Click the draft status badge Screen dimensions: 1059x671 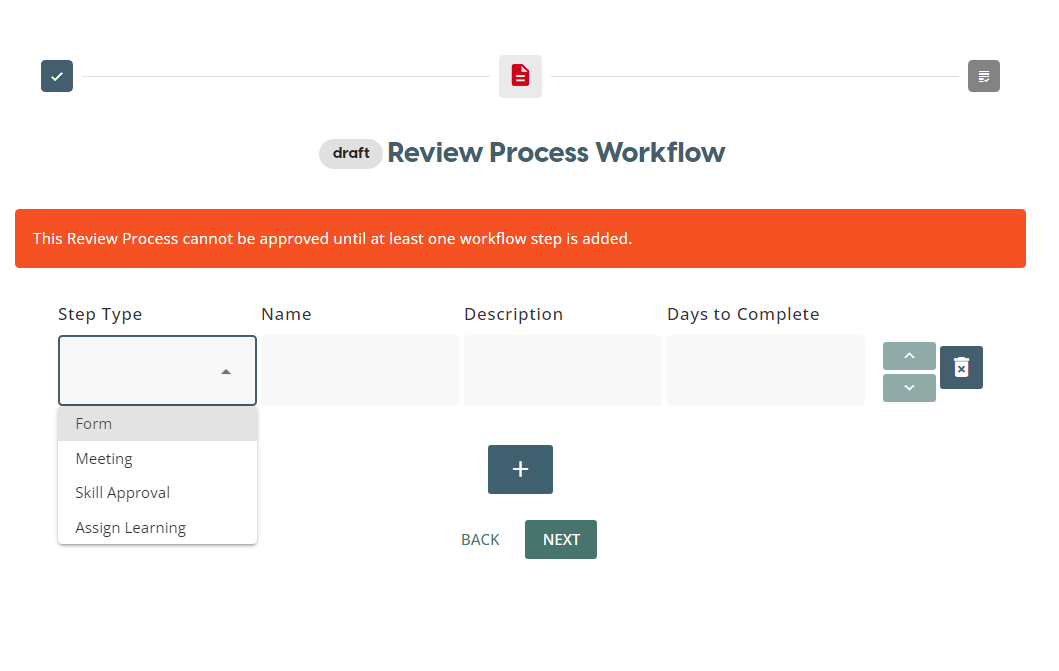tap(351, 154)
